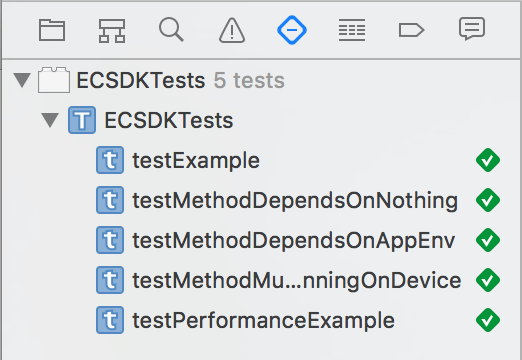Collapse the ECSDKTests bundle disclosure triangle
This screenshot has width=522, height=360.
(22, 80)
